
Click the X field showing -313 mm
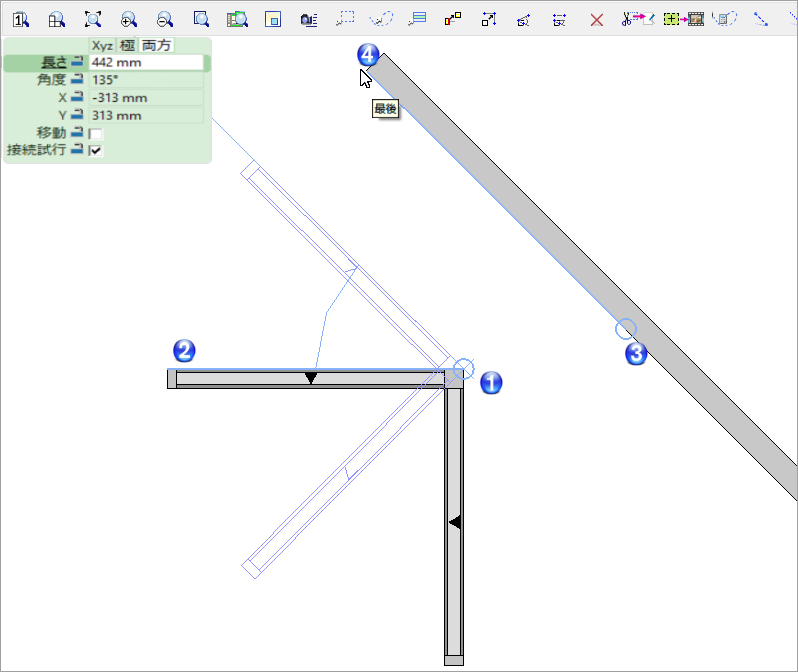point(146,98)
